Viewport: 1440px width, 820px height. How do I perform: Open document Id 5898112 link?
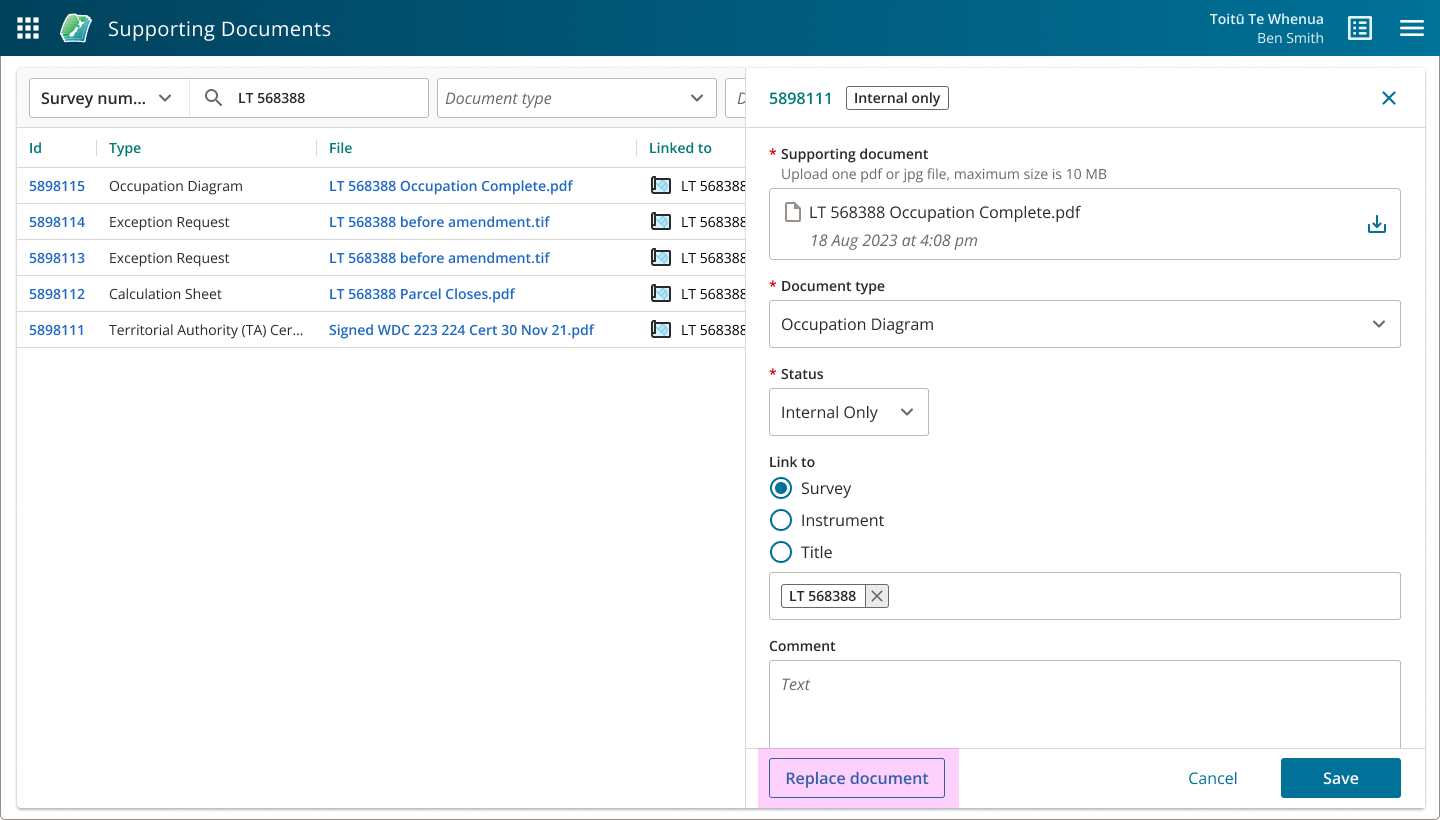click(x=57, y=294)
